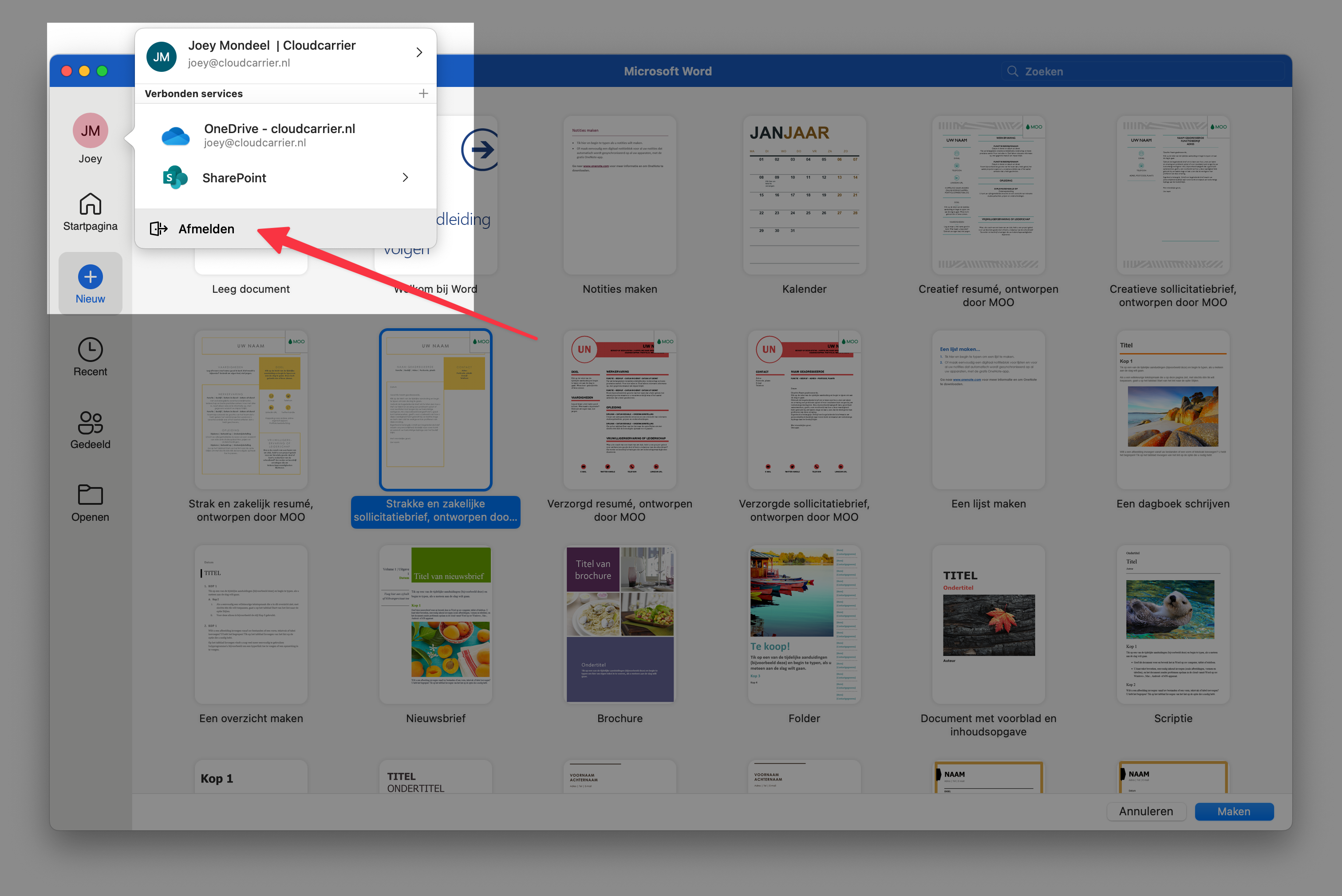1342x896 pixels.
Task: Click the JM avatar in account popup
Action: (x=161, y=57)
